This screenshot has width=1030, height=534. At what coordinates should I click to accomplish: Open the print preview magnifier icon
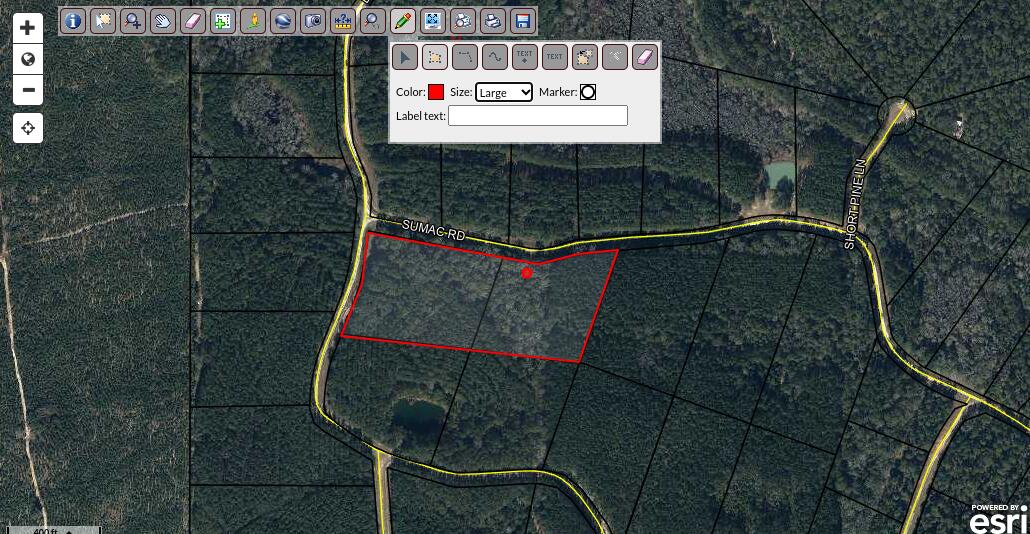point(463,21)
